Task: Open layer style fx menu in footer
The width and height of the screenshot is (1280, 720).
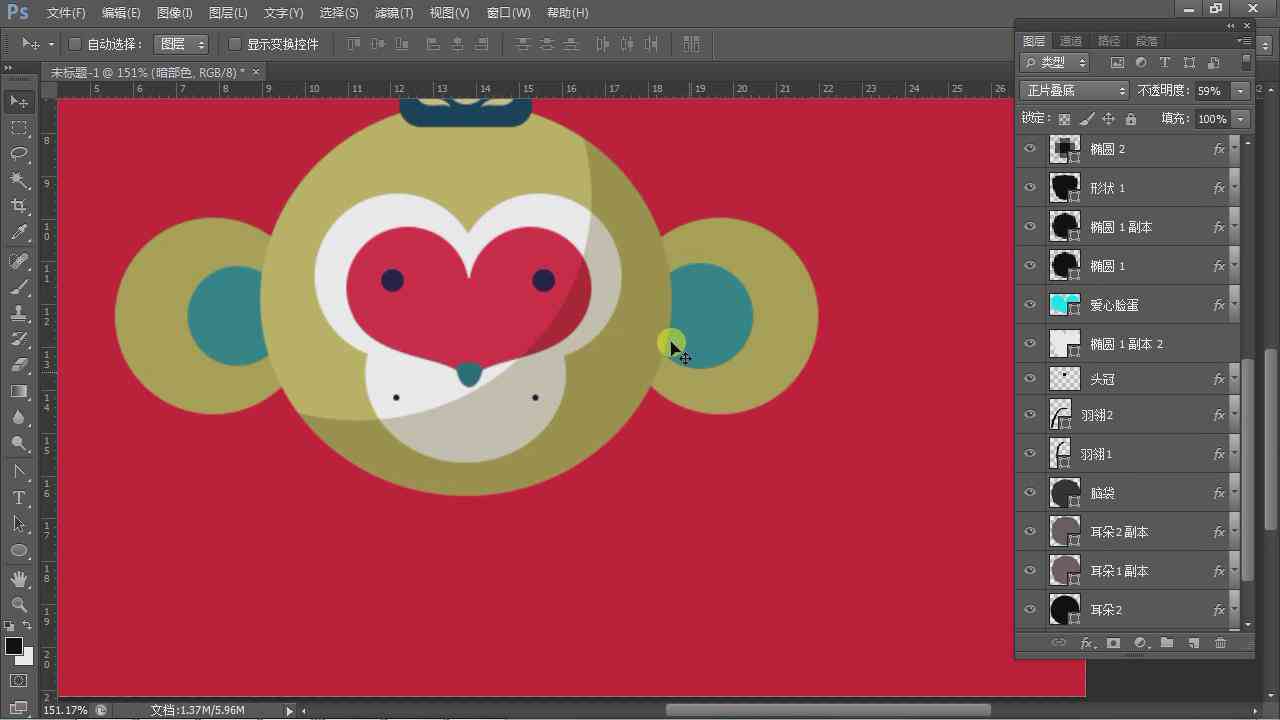Action: [1086, 643]
